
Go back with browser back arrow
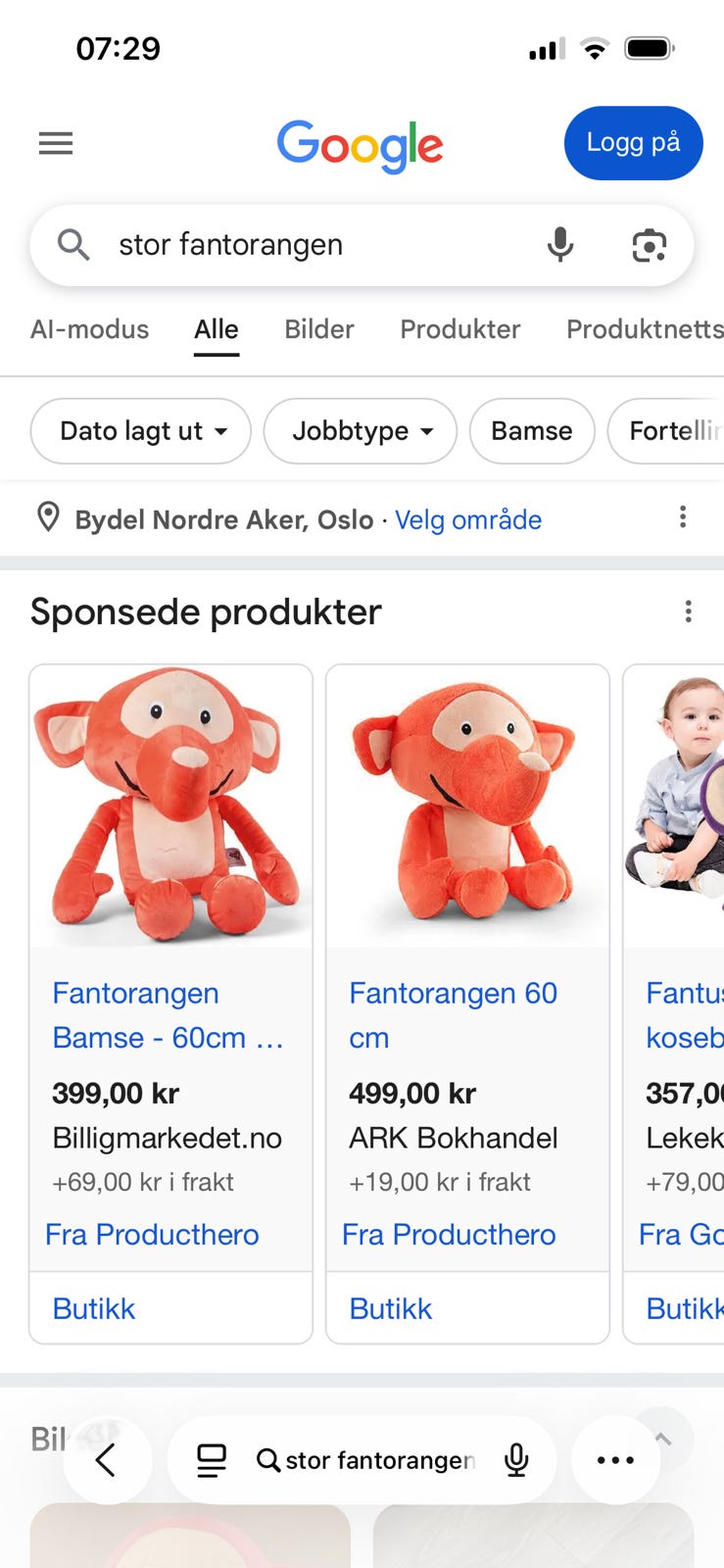107,1460
